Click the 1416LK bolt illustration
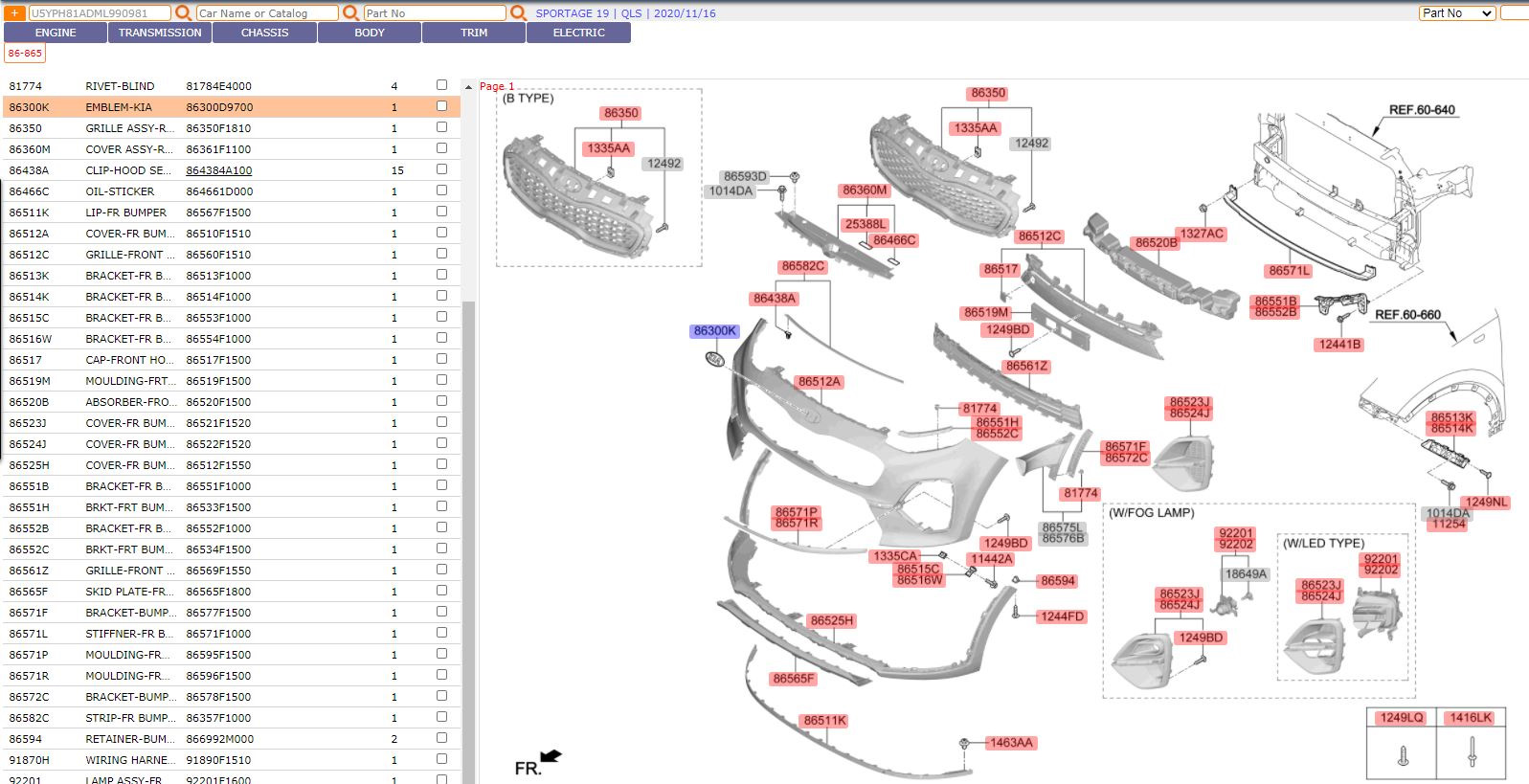The image size is (1529, 784). pyautogui.click(x=1472, y=756)
